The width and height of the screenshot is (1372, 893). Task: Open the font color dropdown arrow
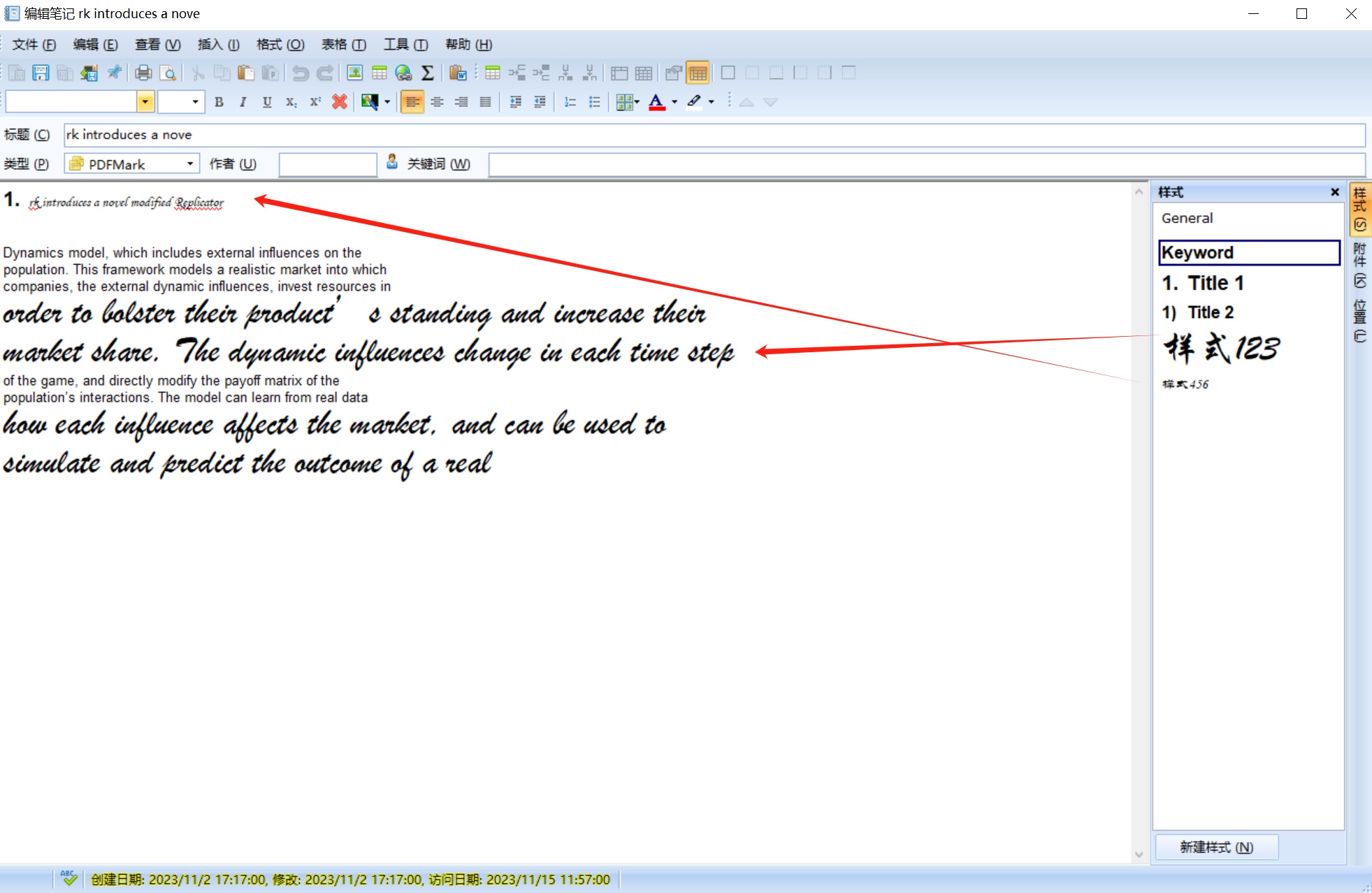(674, 102)
